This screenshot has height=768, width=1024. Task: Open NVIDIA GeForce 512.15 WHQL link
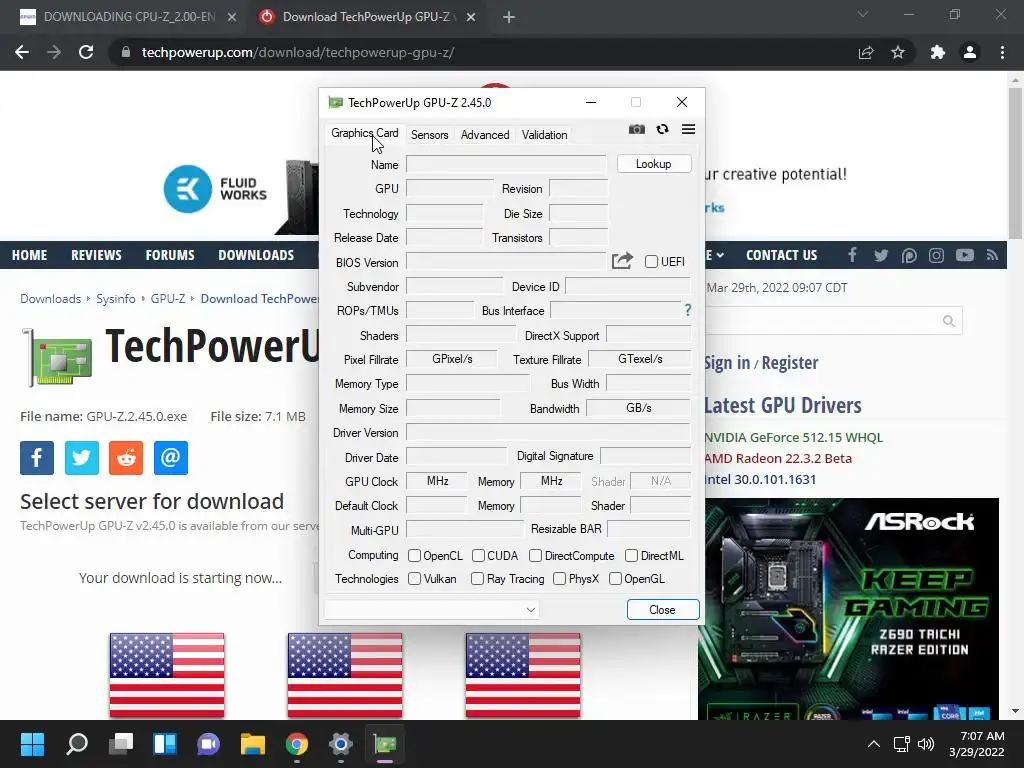tap(793, 438)
